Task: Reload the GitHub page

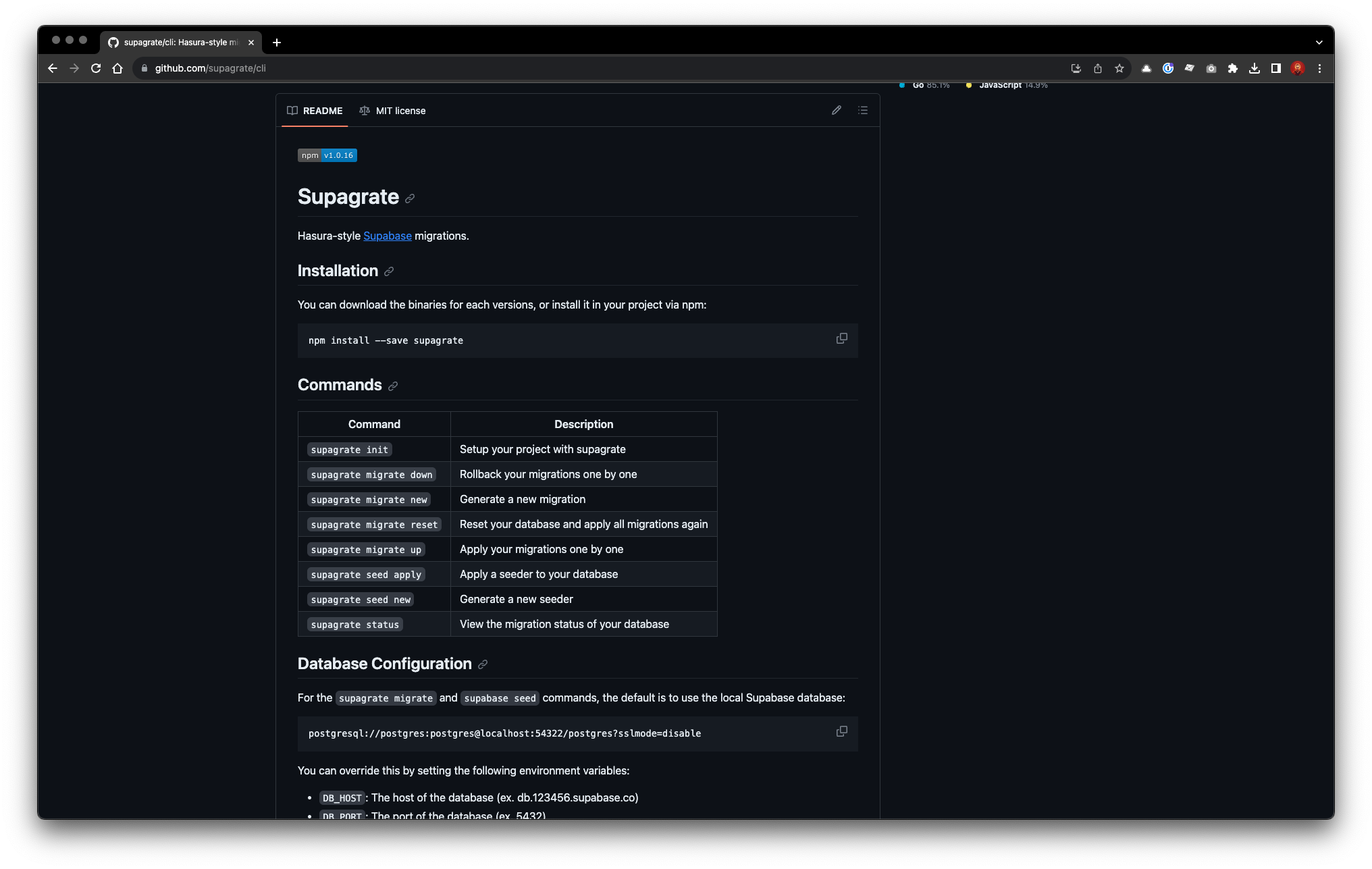Action: click(96, 68)
